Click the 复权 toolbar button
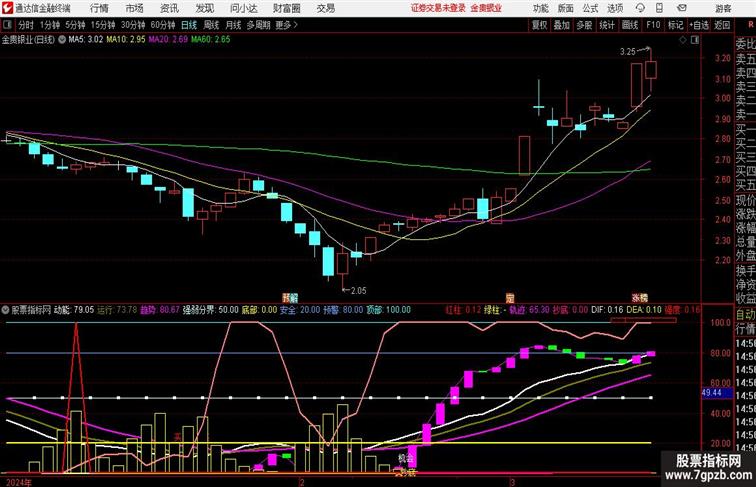 pos(540,25)
